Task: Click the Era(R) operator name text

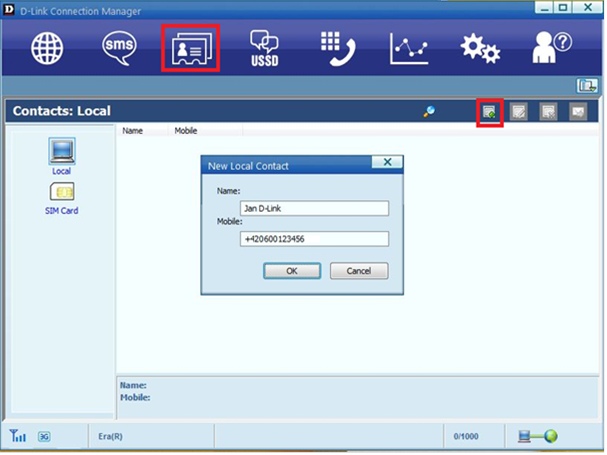Action: [110, 436]
